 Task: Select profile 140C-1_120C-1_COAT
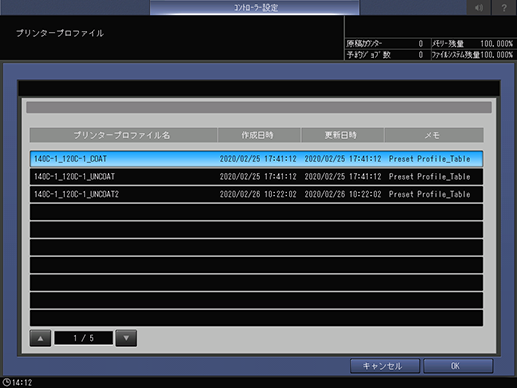pos(256,159)
